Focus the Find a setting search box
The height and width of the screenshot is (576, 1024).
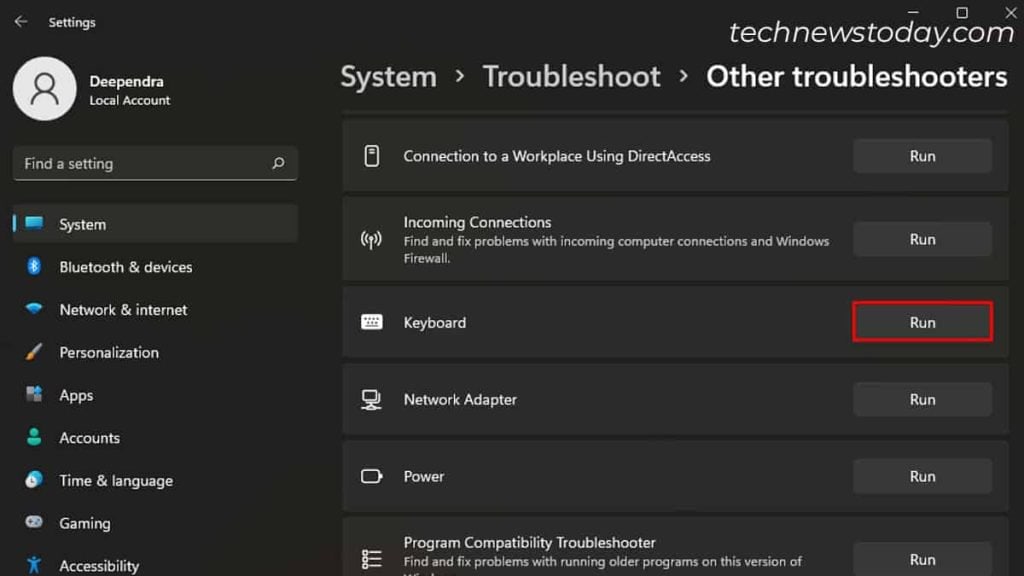(x=140, y=164)
